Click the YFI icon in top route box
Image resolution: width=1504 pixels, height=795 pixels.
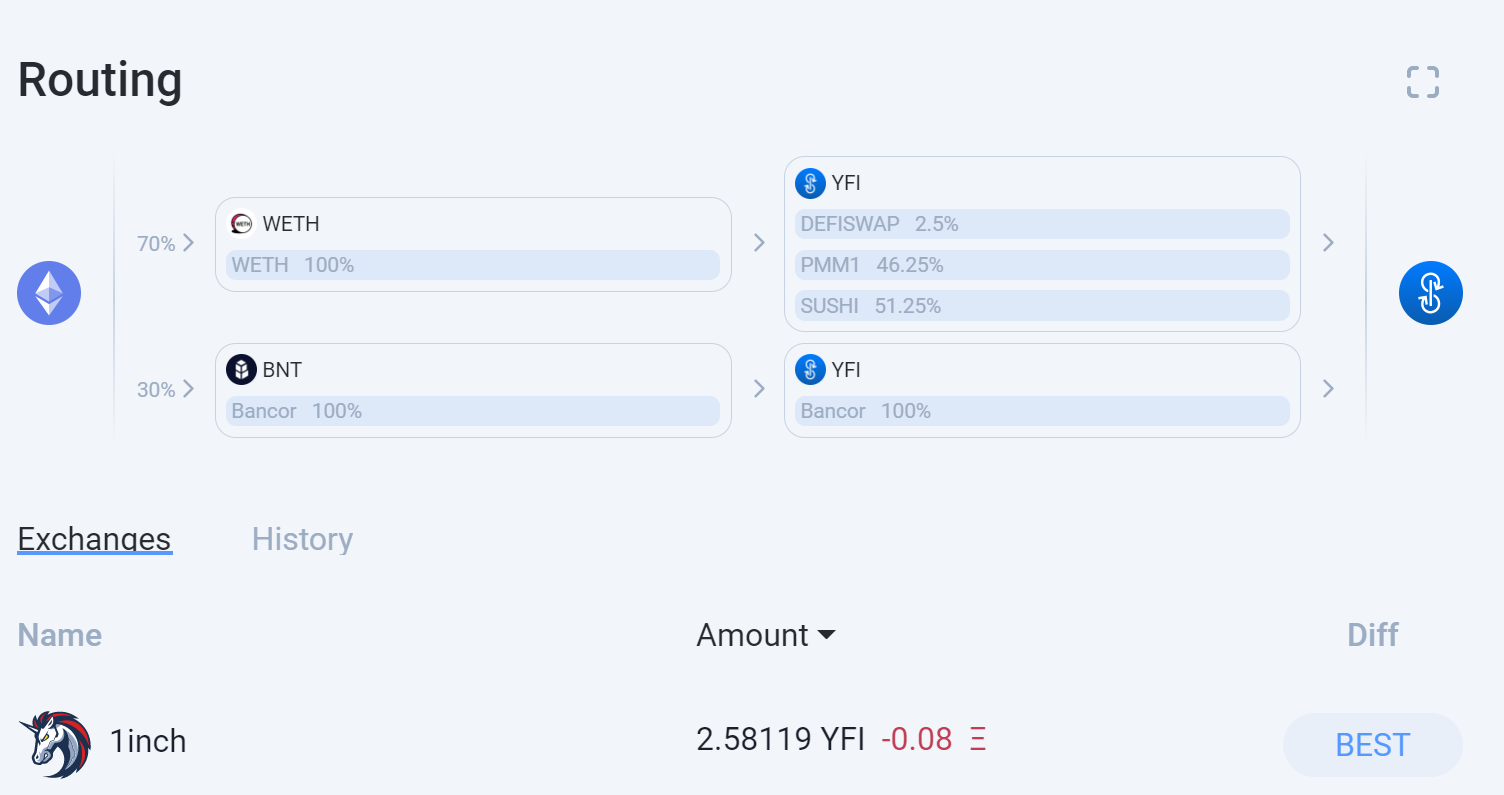[x=810, y=183]
